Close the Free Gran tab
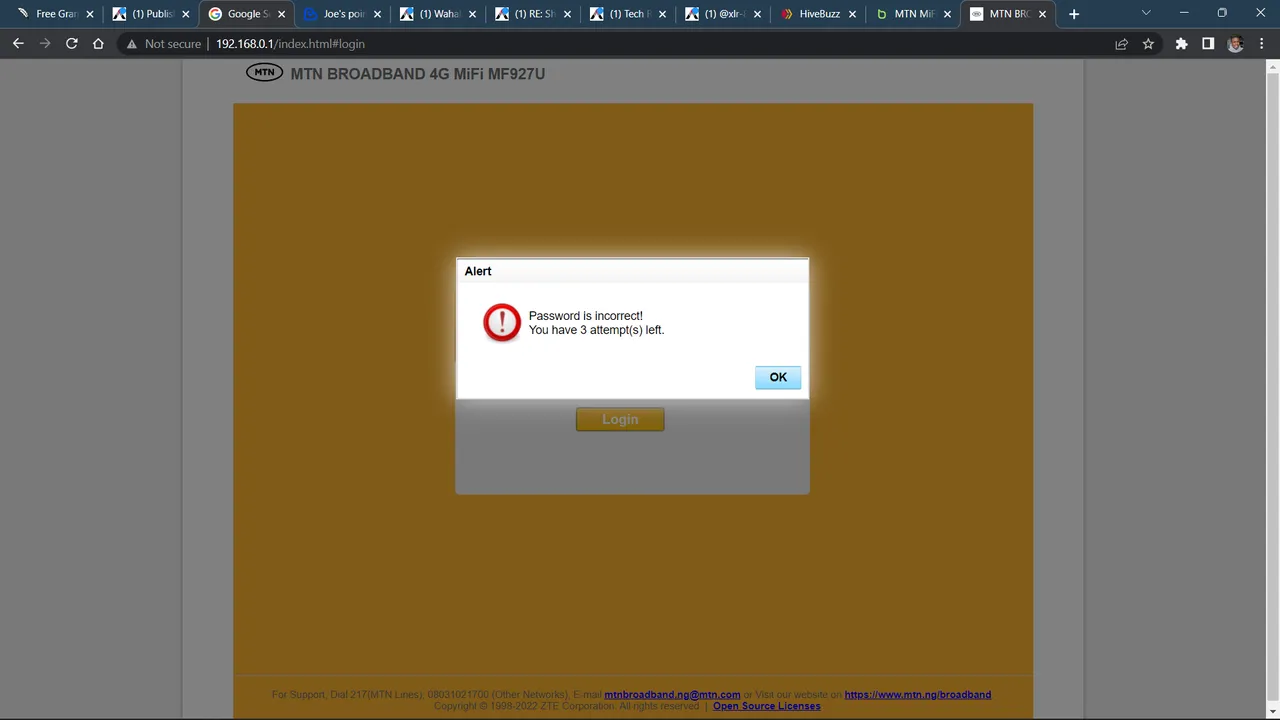The height and width of the screenshot is (720, 1280). coord(90,14)
